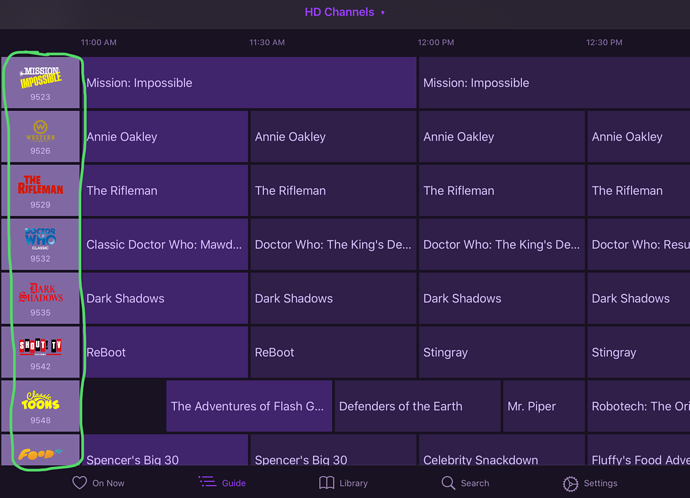Screen dimensions: 690x498
Task: Select the 11:00 AM The Rifleman program
Action: tap(165, 190)
